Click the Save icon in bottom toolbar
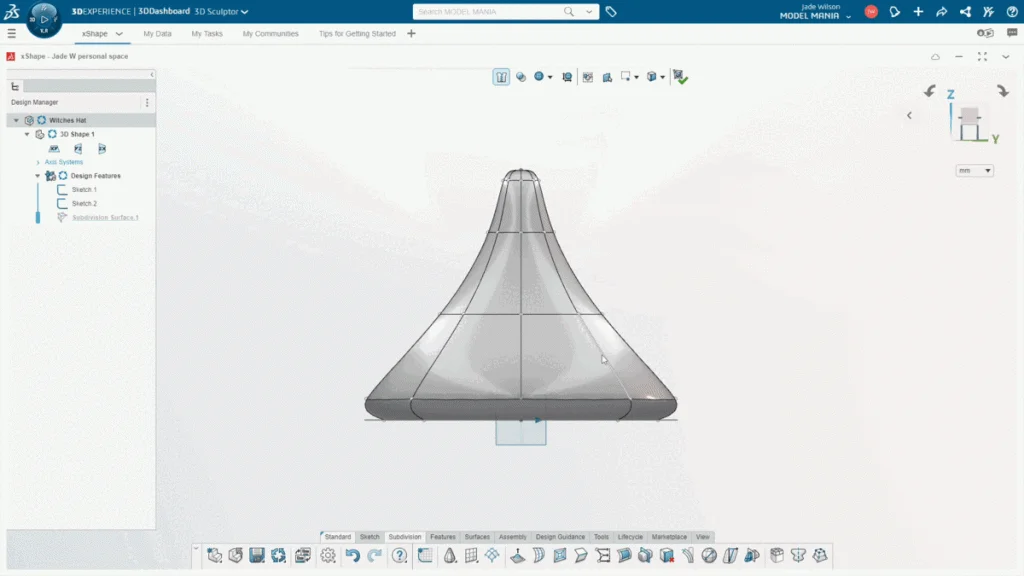This screenshot has height=576, width=1024. tap(257, 556)
